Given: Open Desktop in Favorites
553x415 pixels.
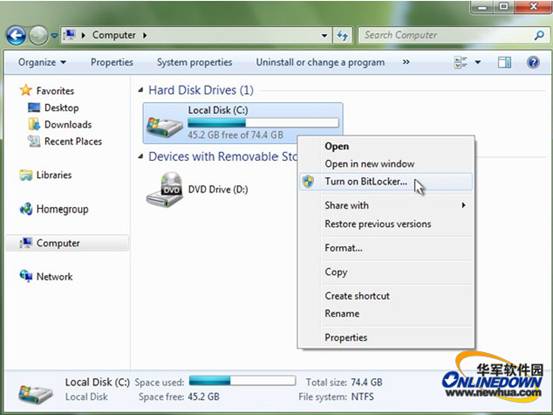Looking at the screenshot, I should pyautogui.click(x=61, y=108).
